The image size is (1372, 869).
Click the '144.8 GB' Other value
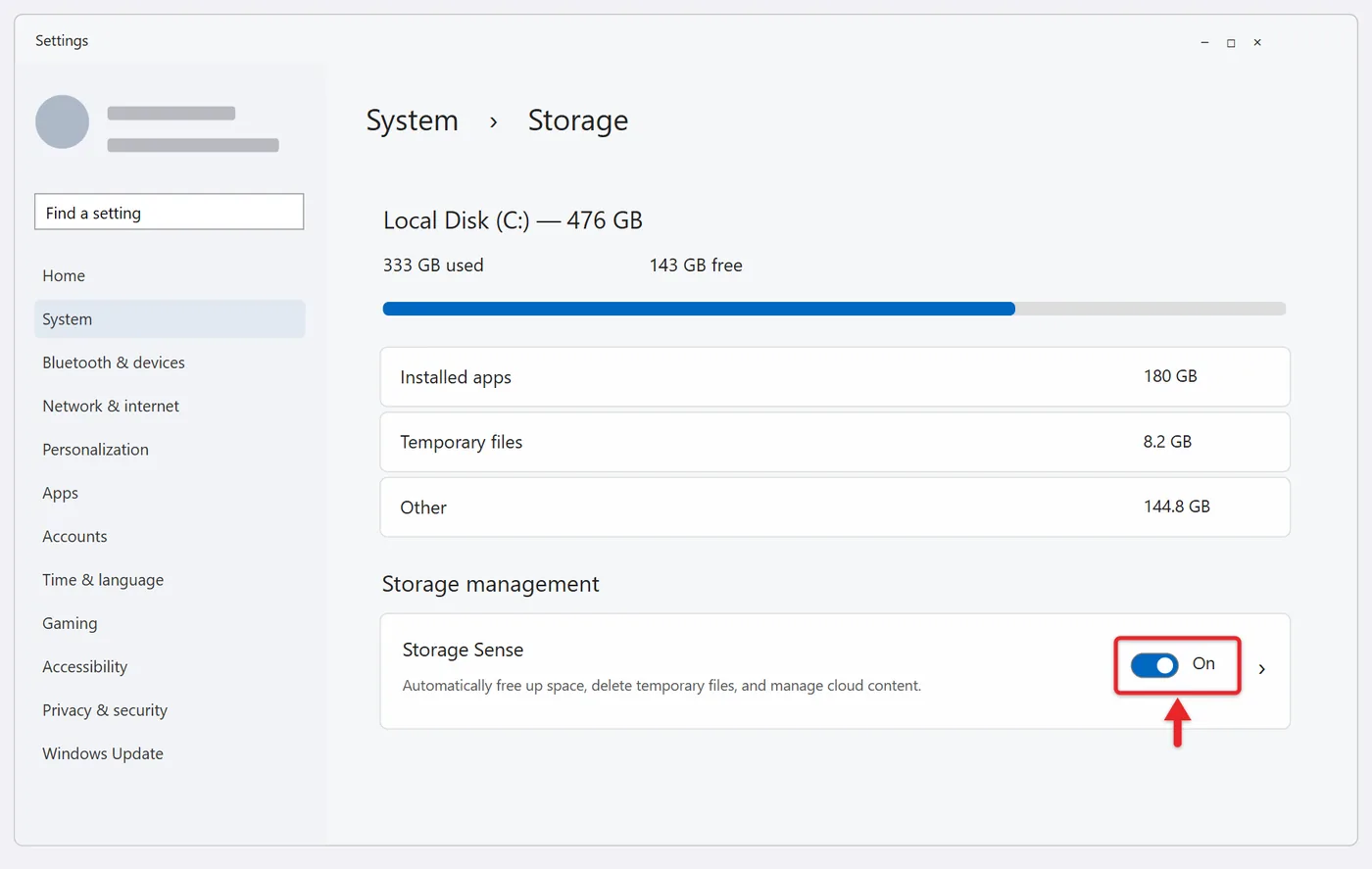[x=1177, y=507]
